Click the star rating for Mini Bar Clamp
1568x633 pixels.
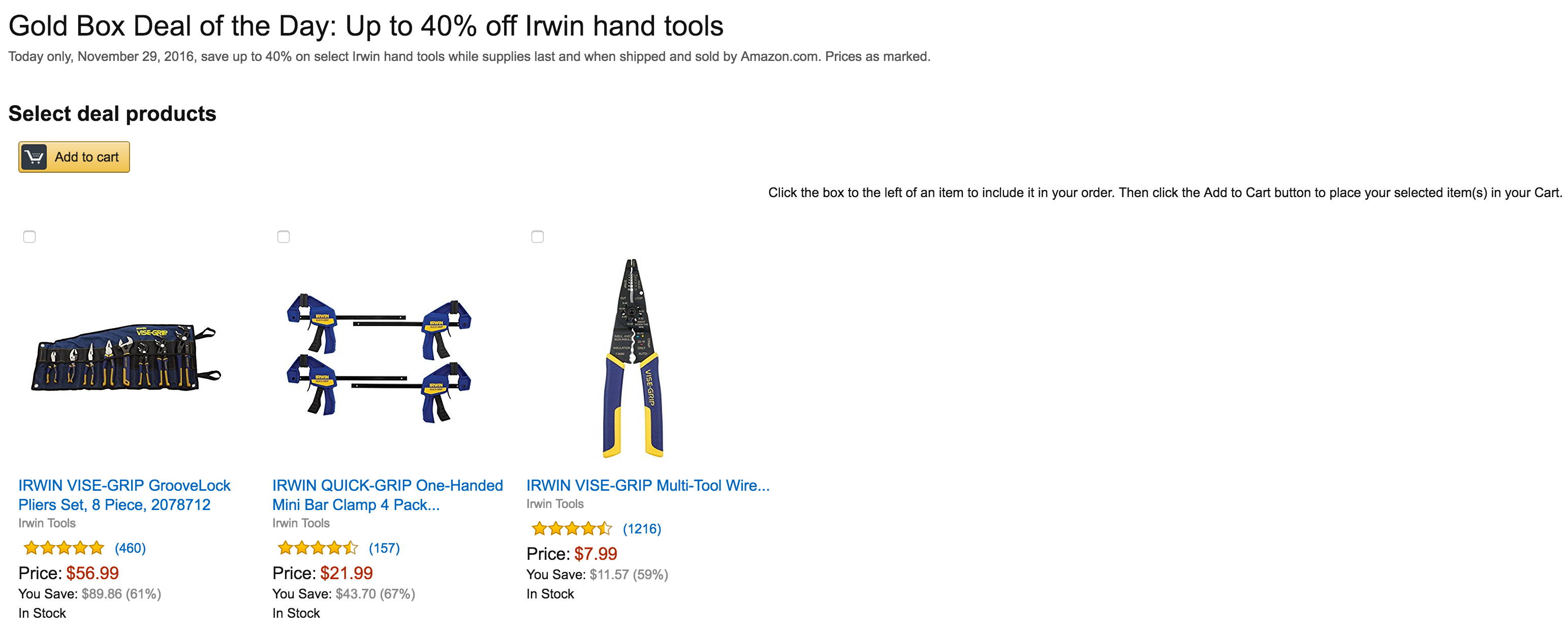pos(318,548)
